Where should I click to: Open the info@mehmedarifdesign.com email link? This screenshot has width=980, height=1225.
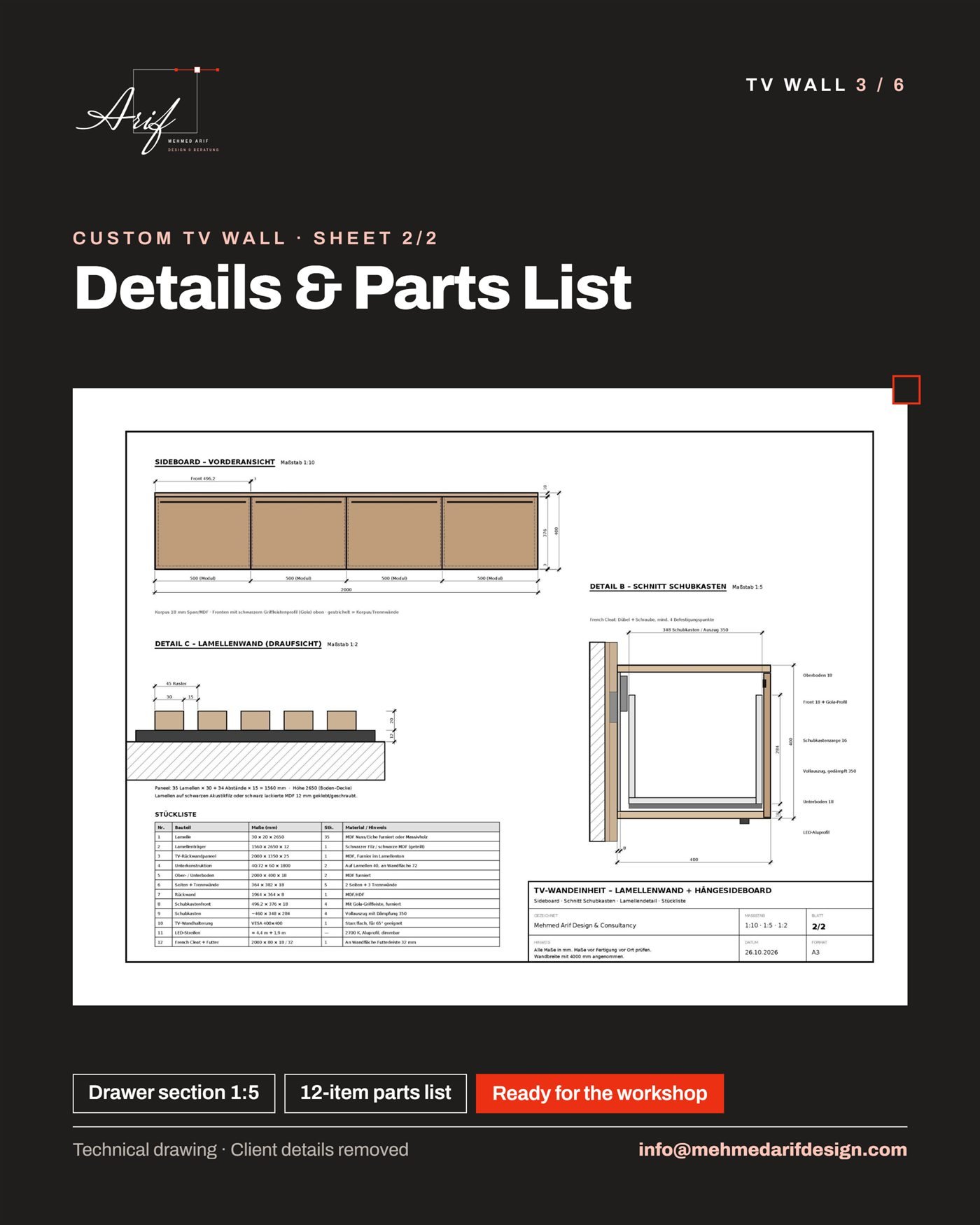pyautogui.click(x=772, y=1149)
